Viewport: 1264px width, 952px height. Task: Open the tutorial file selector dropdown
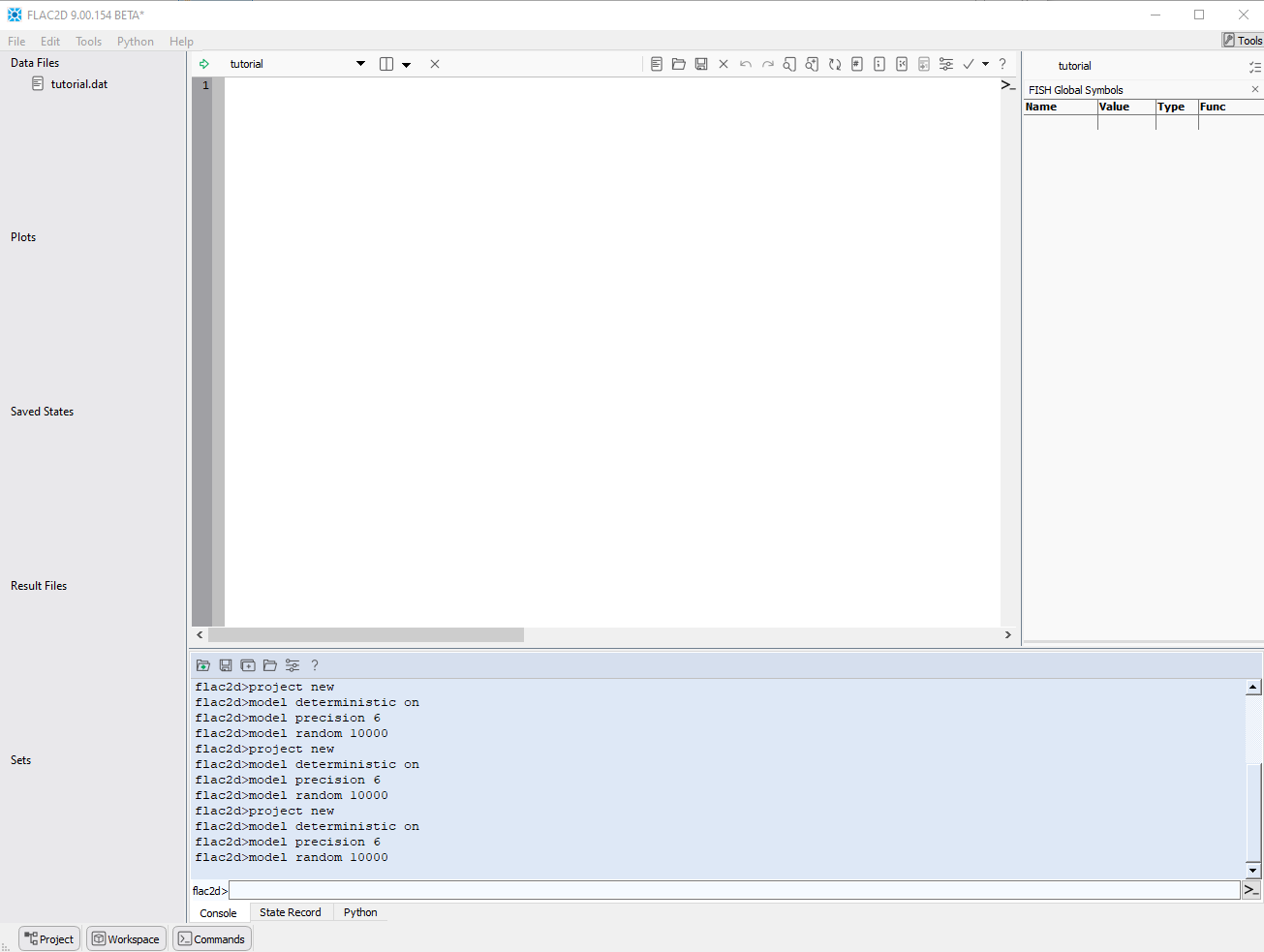[x=360, y=64]
